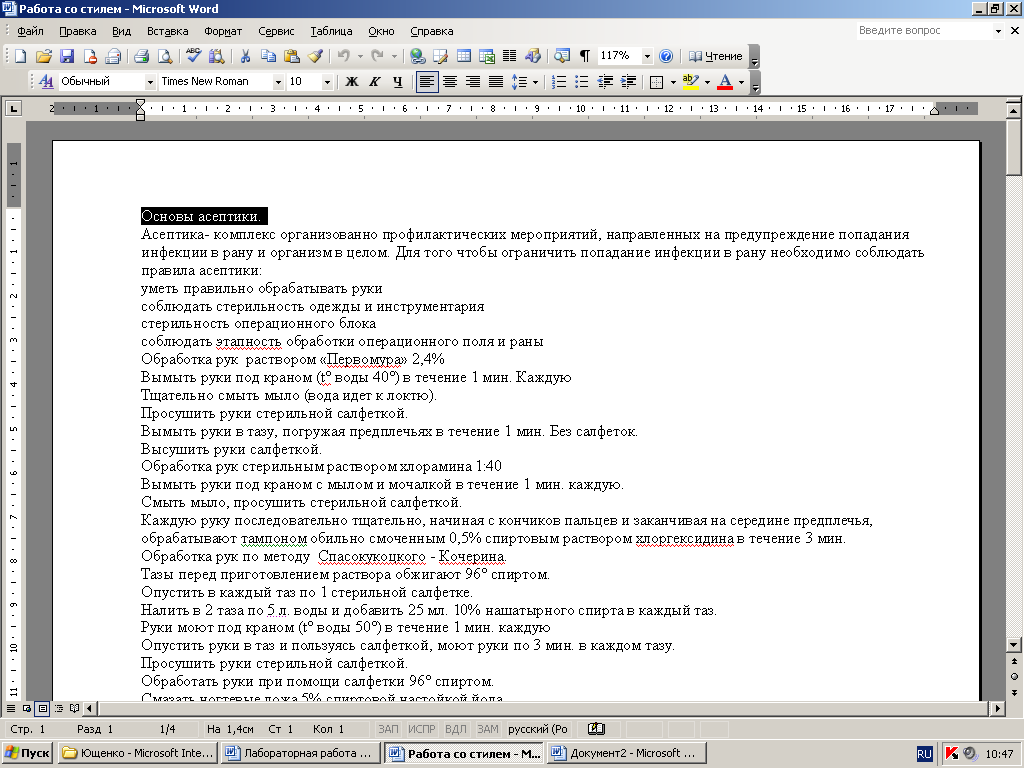
Task: Open Print Preview with the magnifier page icon
Action: point(165,56)
